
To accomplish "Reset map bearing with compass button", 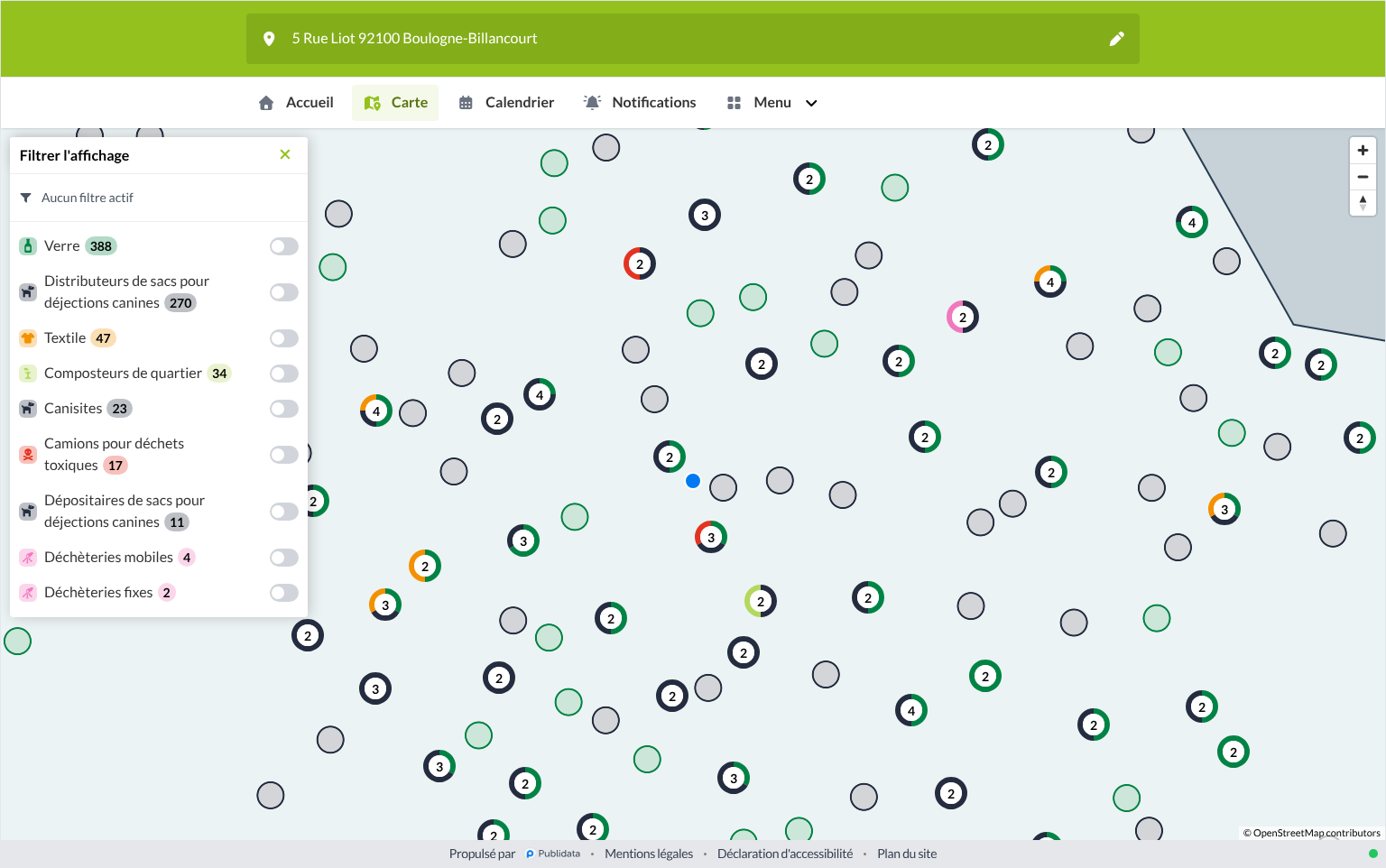I will click(x=1363, y=203).
